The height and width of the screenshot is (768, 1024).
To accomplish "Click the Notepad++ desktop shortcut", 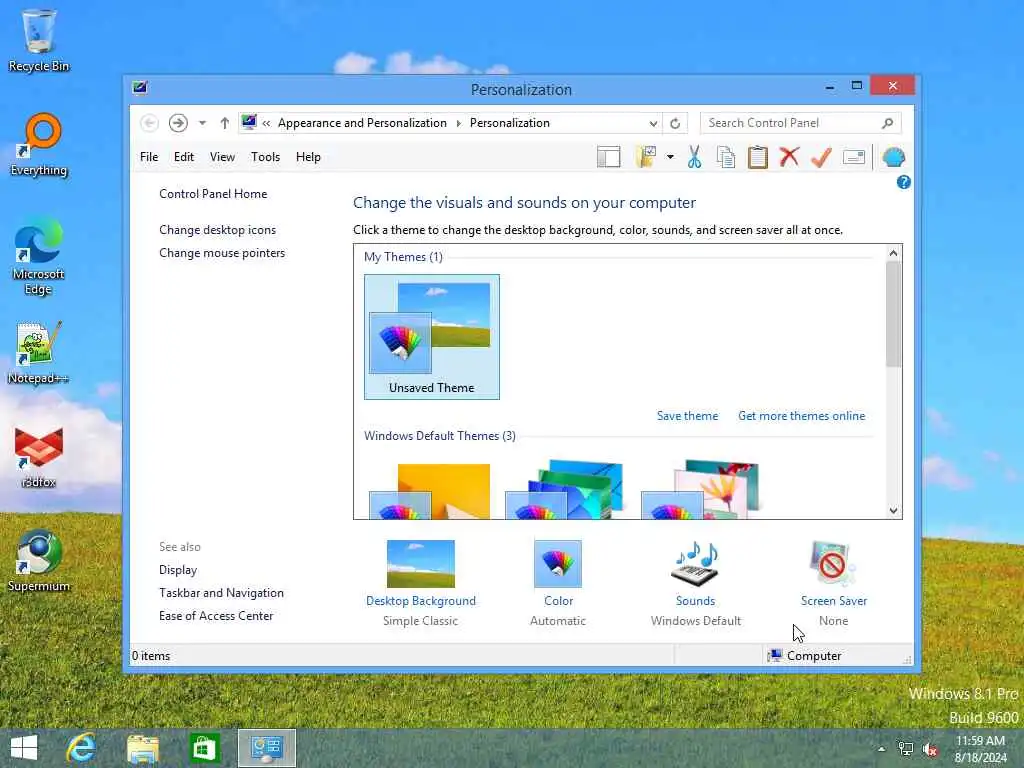I will [39, 353].
